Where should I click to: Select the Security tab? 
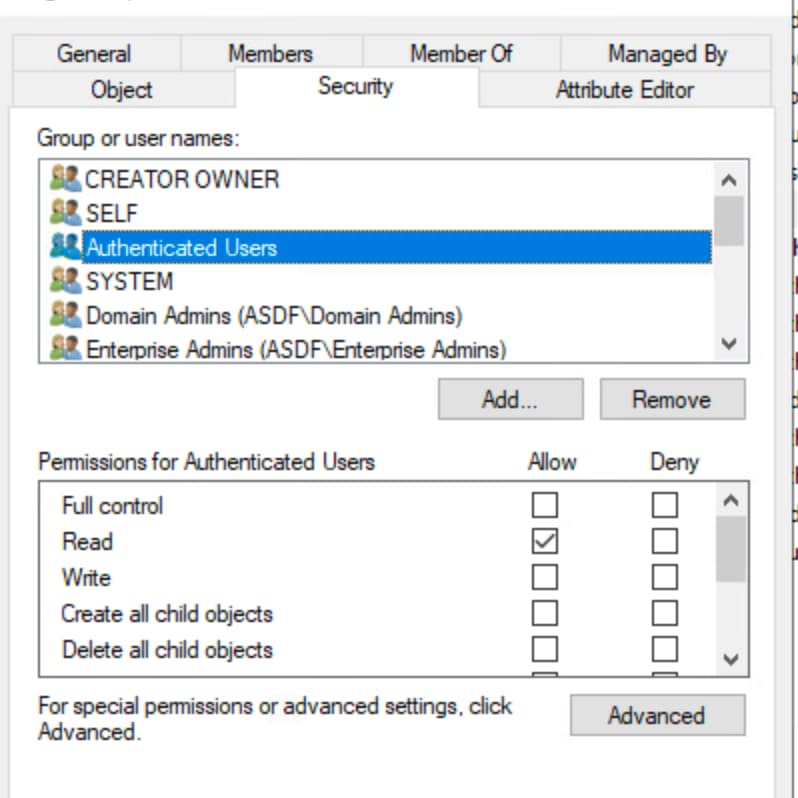356,87
